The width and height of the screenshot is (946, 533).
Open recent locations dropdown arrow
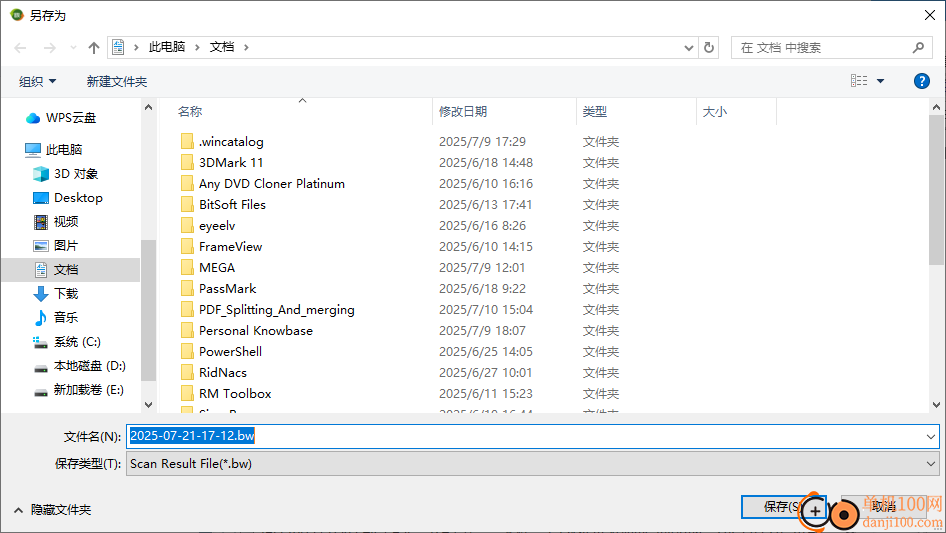73,48
